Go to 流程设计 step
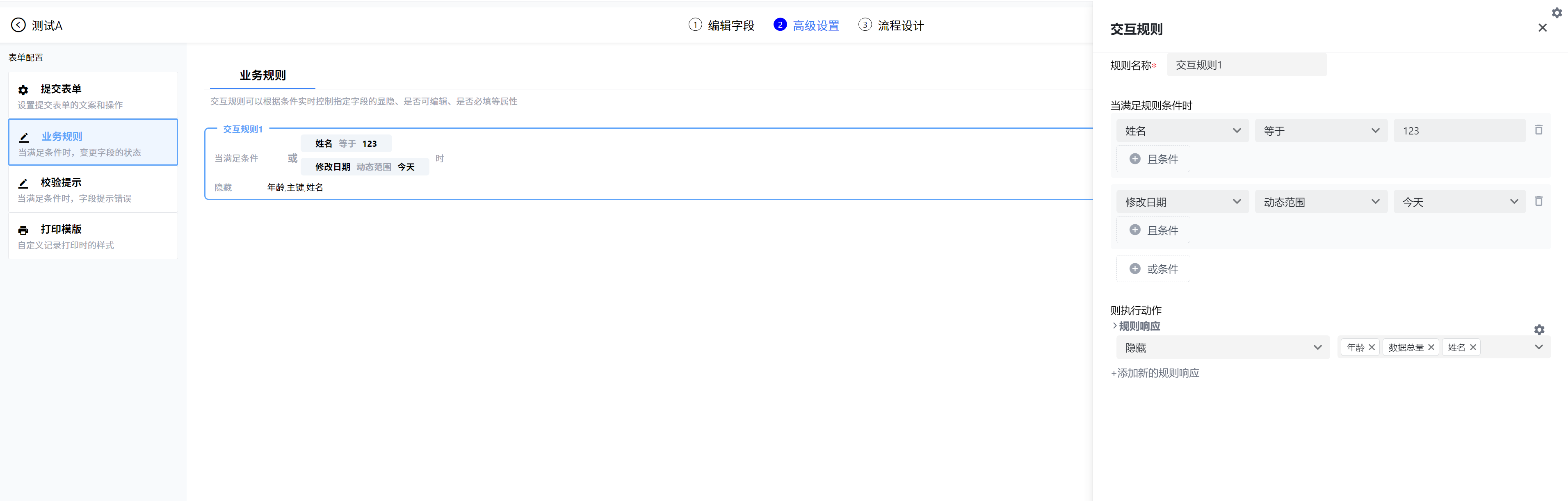This screenshot has height=501, width=1568. point(900,25)
